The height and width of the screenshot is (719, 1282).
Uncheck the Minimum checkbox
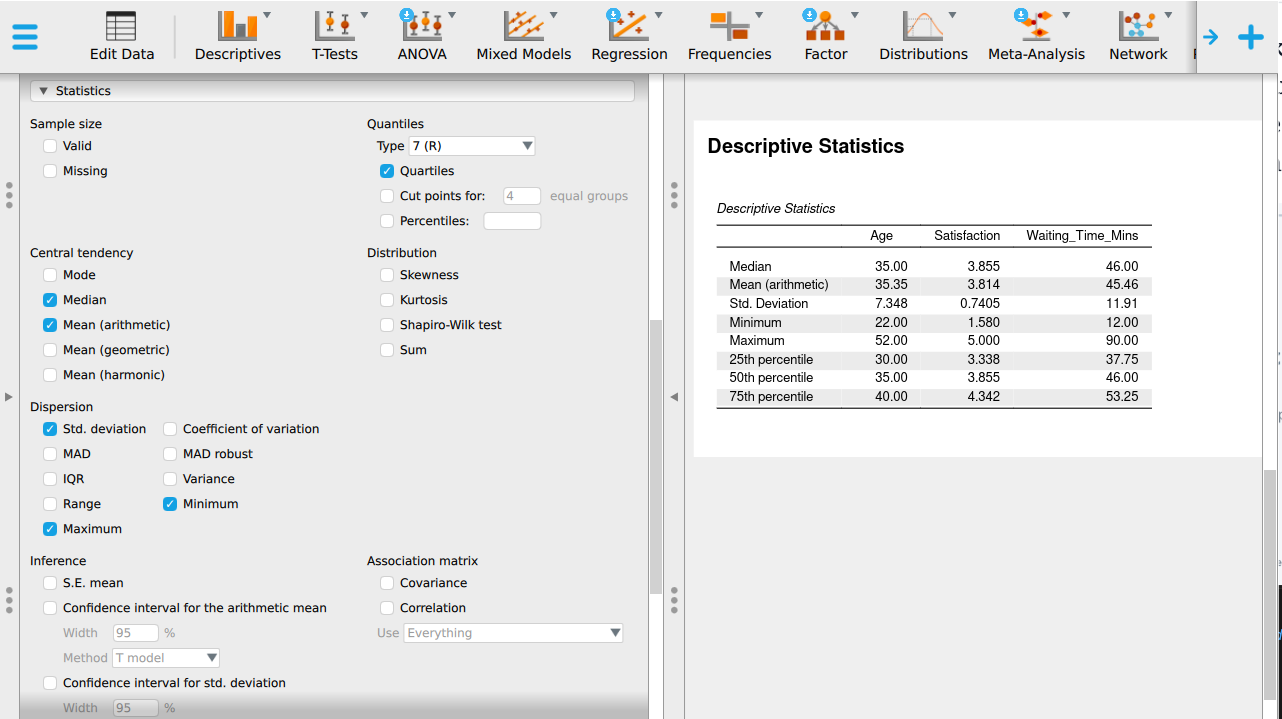(170, 504)
